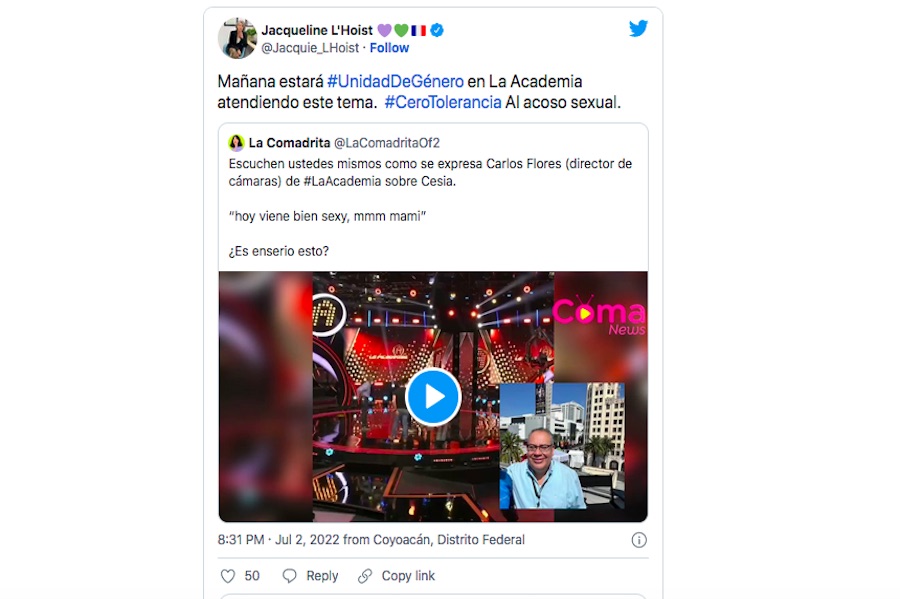Open the #UnidadDeGénero hashtag
The width and height of the screenshot is (900, 599).
[x=395, y=81]
